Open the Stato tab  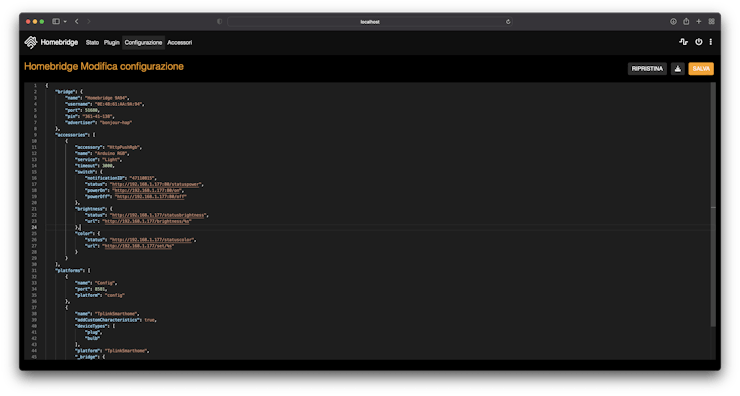coord(92,42)
